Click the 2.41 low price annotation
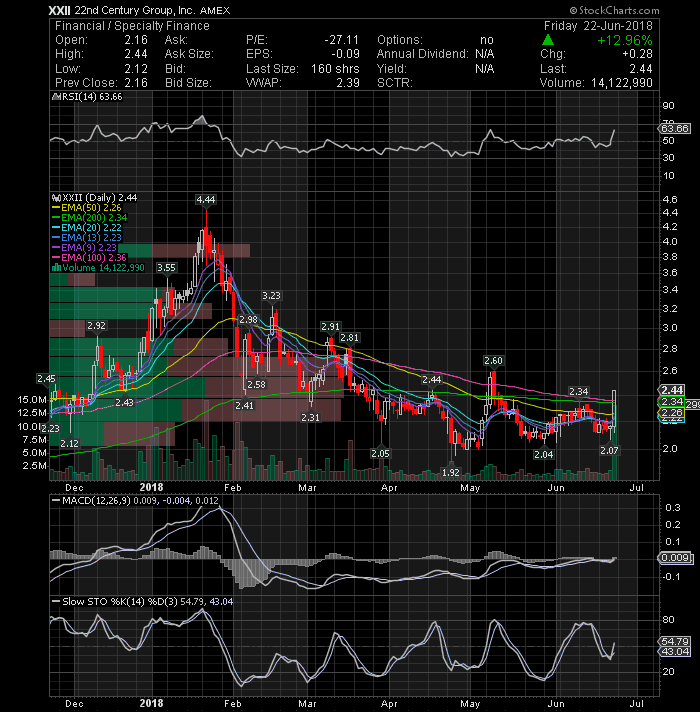 point(244,405)
